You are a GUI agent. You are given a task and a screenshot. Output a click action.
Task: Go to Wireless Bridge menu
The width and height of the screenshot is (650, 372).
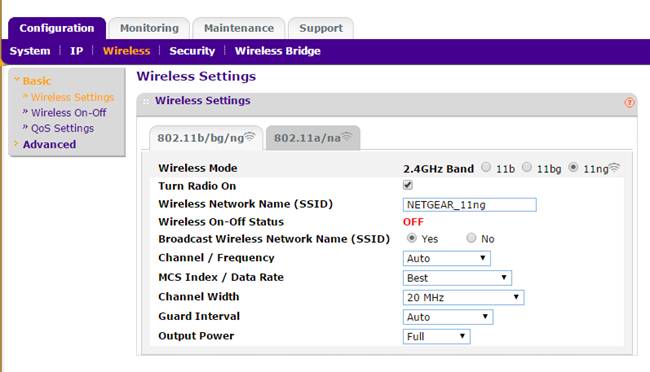277,51
